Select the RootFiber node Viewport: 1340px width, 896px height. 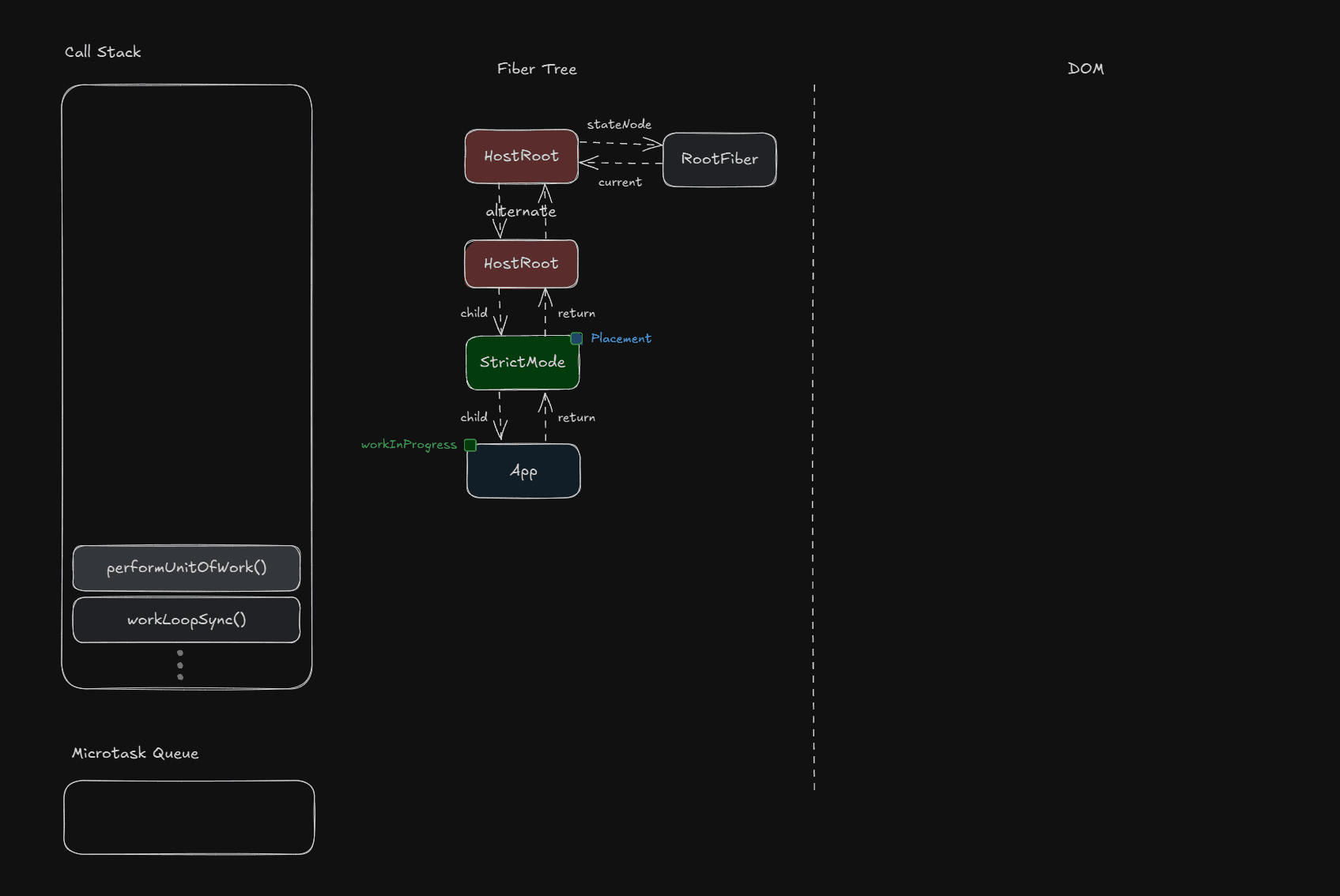click(719, 160)
